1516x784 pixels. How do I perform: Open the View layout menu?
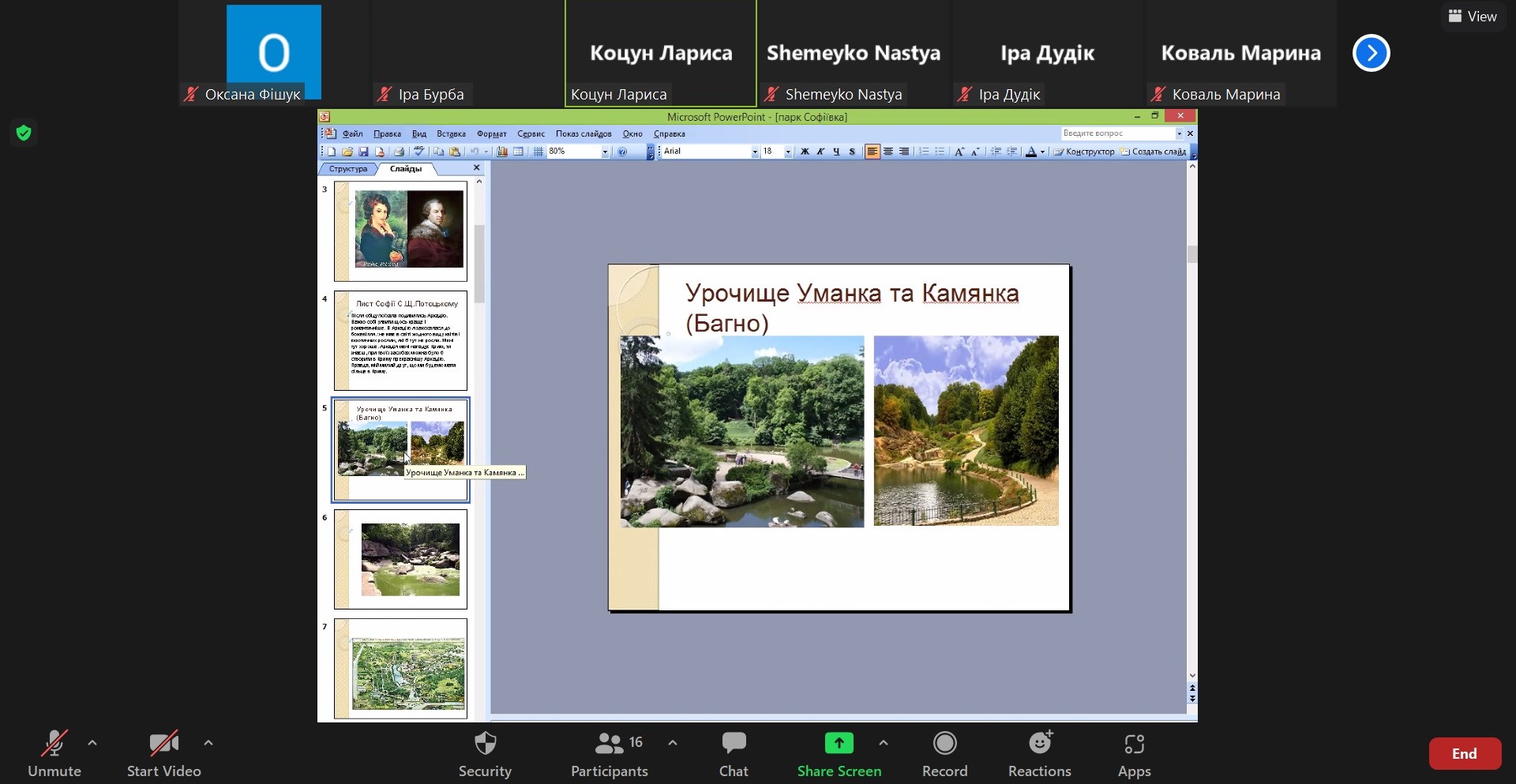1473,16
